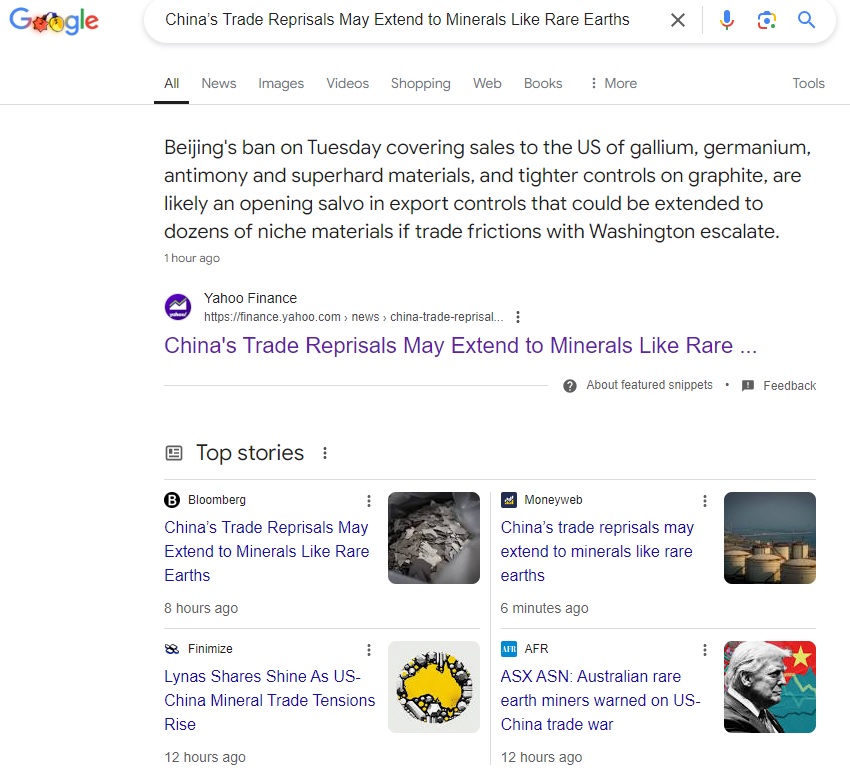This screenshot has height=774, width=850.
Task: Expand the More search filters menu
Action: tap(613, 83)
